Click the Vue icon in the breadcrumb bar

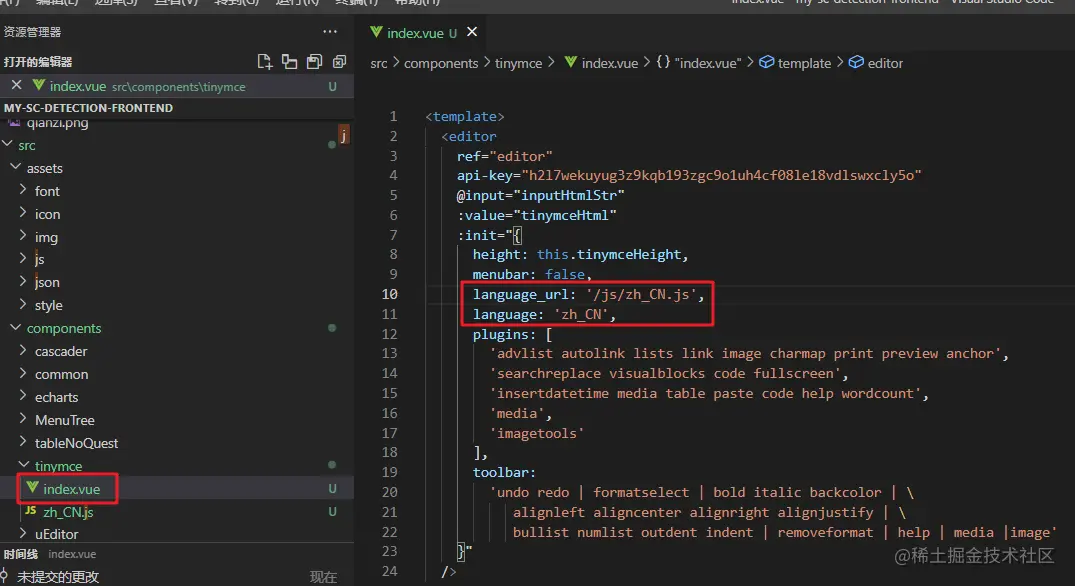coord(570,62)
